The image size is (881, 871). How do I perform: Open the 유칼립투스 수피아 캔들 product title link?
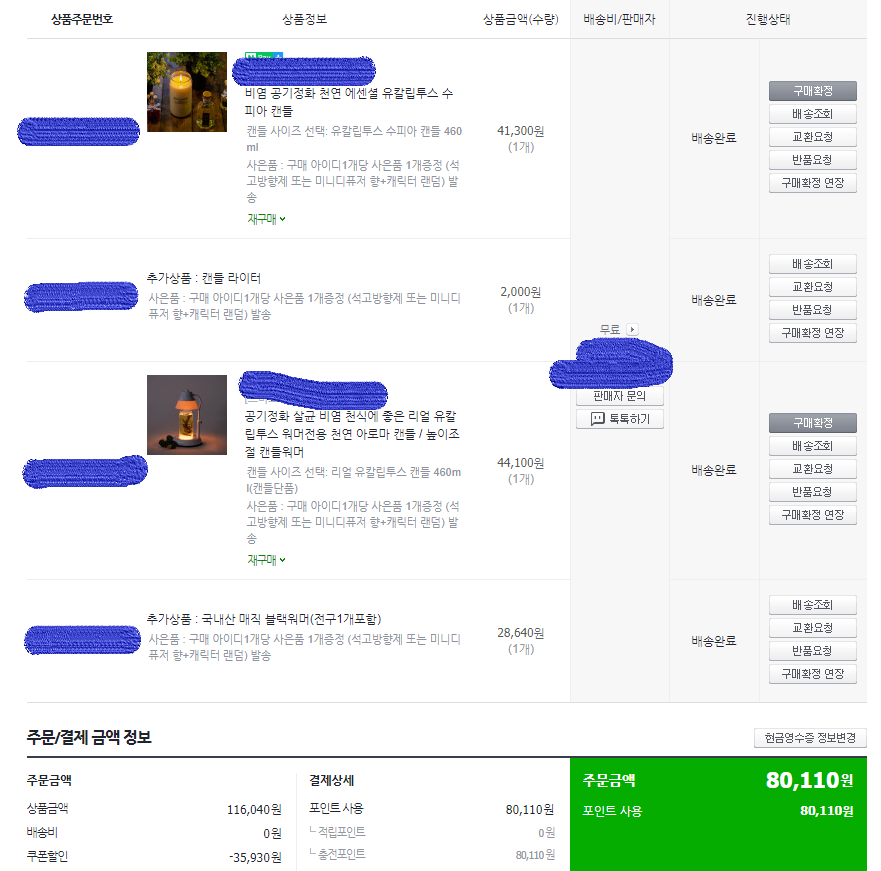[349, 102]
